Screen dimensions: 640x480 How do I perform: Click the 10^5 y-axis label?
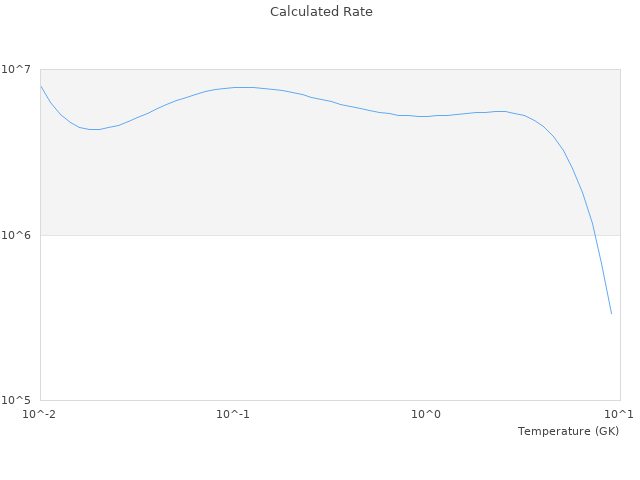(18, 401)
